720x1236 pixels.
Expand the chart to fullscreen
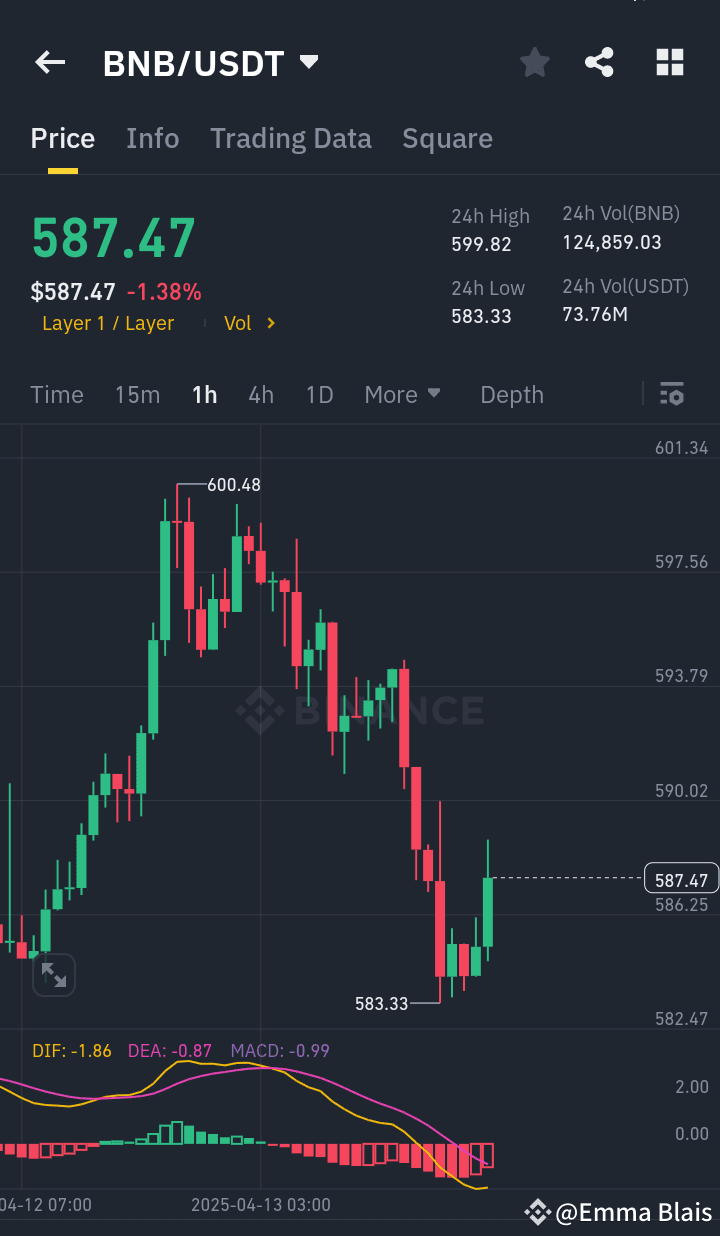54,975
